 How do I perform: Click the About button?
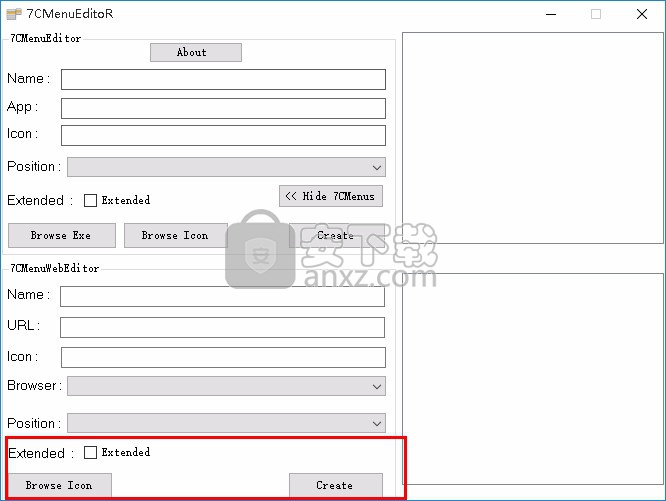coord(196,52)
